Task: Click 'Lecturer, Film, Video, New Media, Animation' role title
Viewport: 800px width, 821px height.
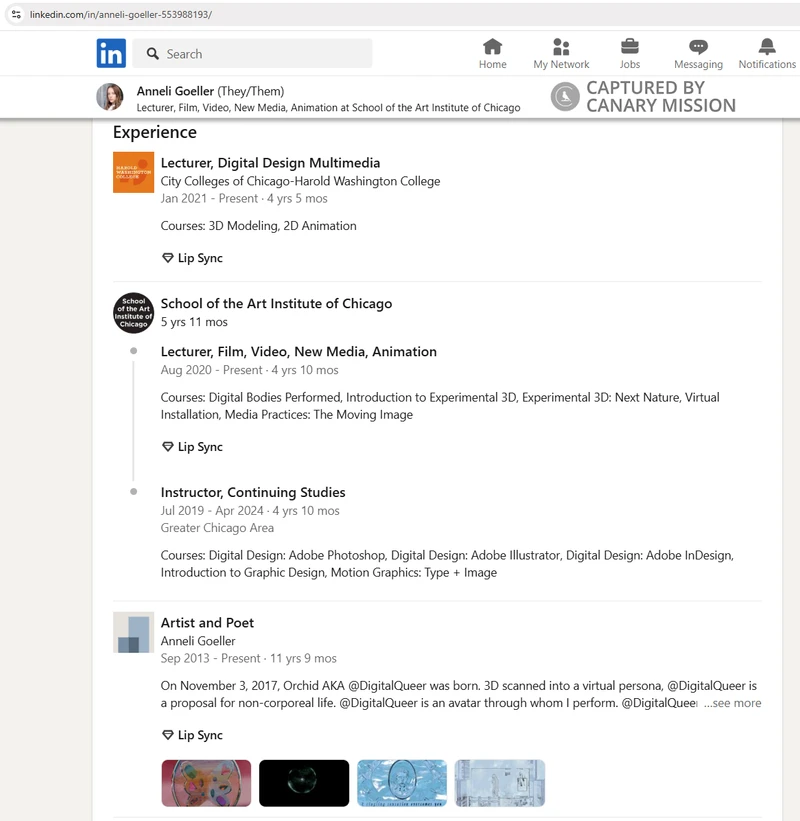Action: click(x=298, y=351)
